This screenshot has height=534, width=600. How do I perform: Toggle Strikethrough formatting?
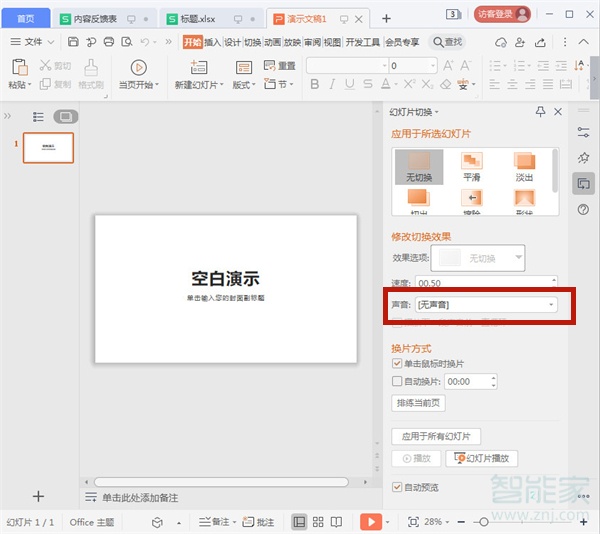coord(368,84)
